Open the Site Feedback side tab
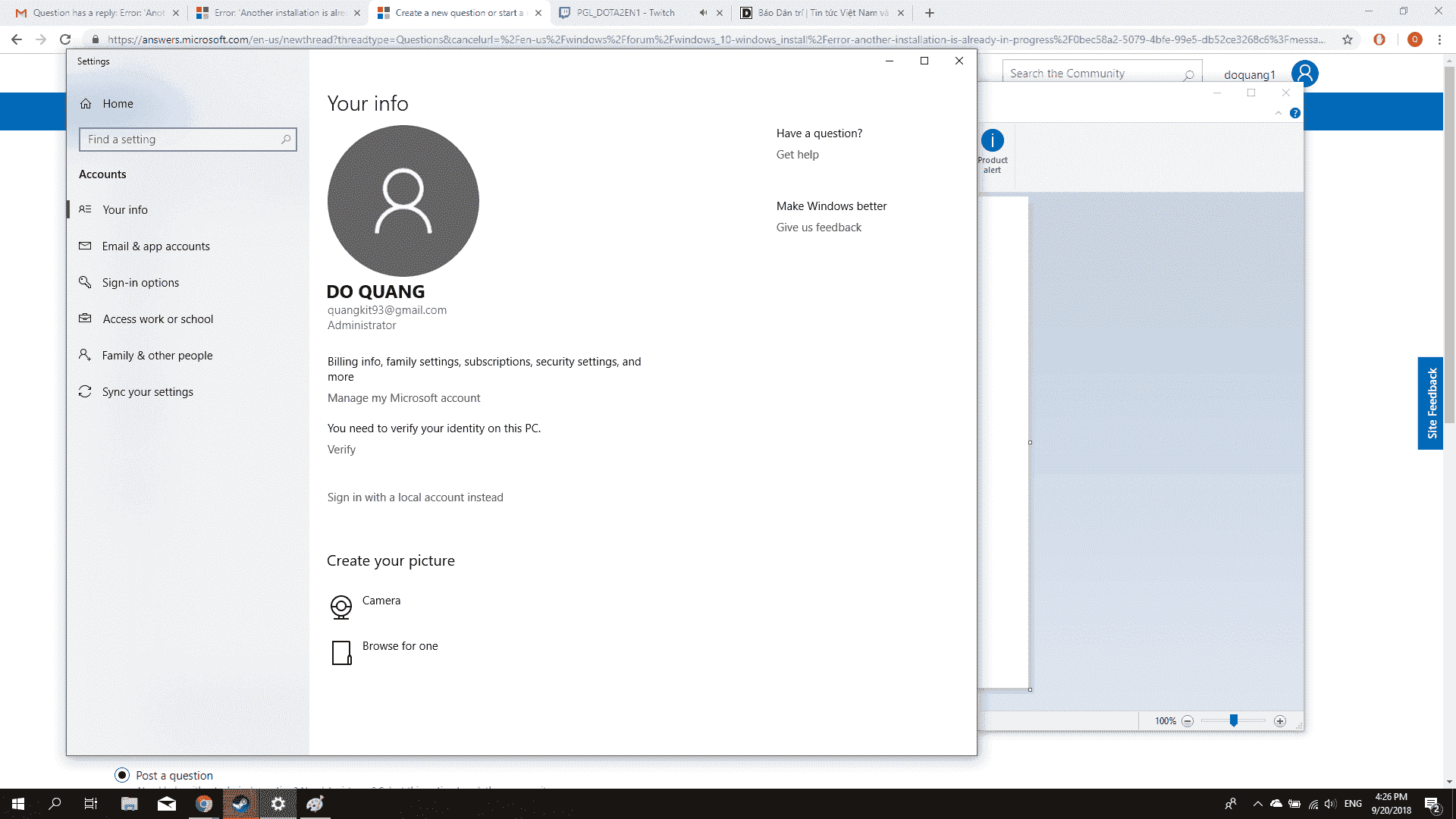 (1431, 403)
